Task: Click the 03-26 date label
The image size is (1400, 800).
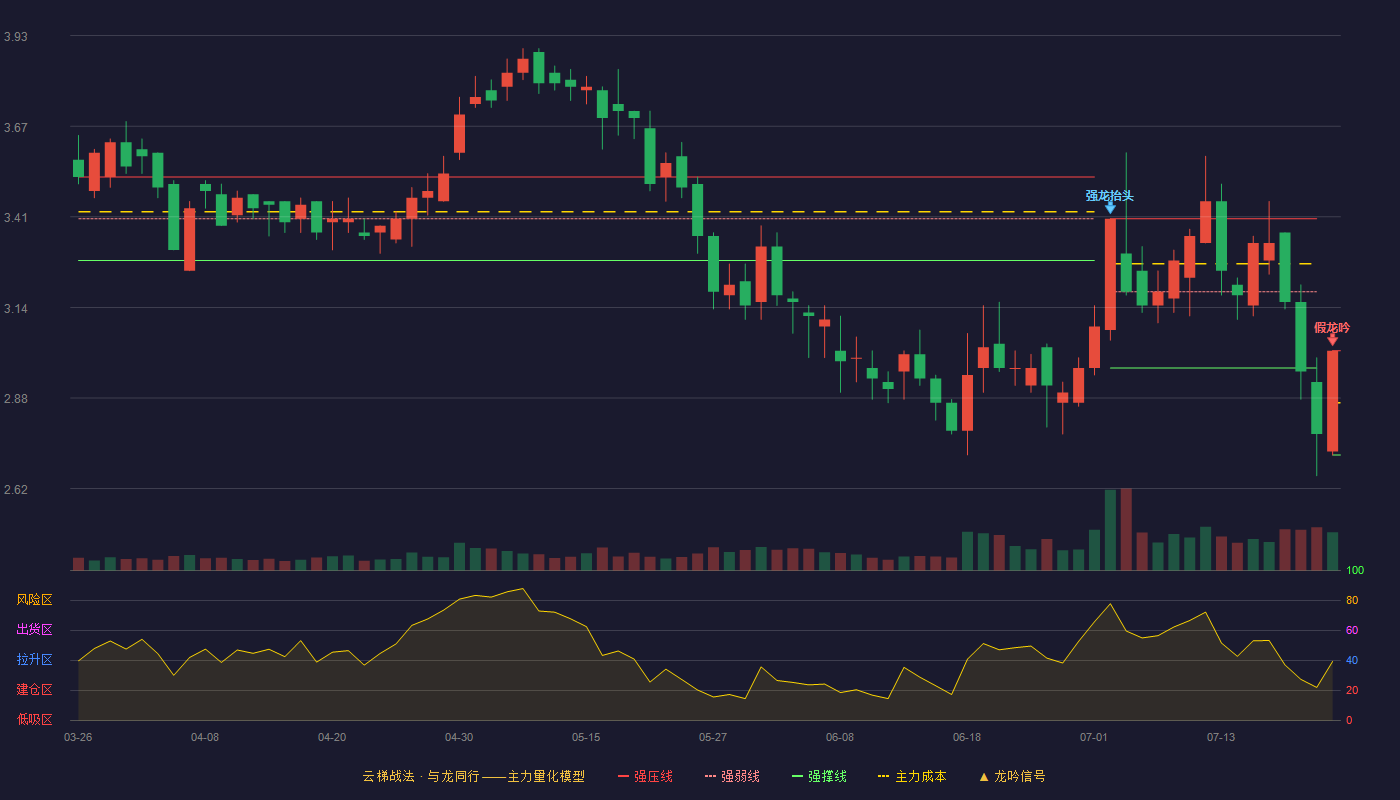Action: coord(78,737)
